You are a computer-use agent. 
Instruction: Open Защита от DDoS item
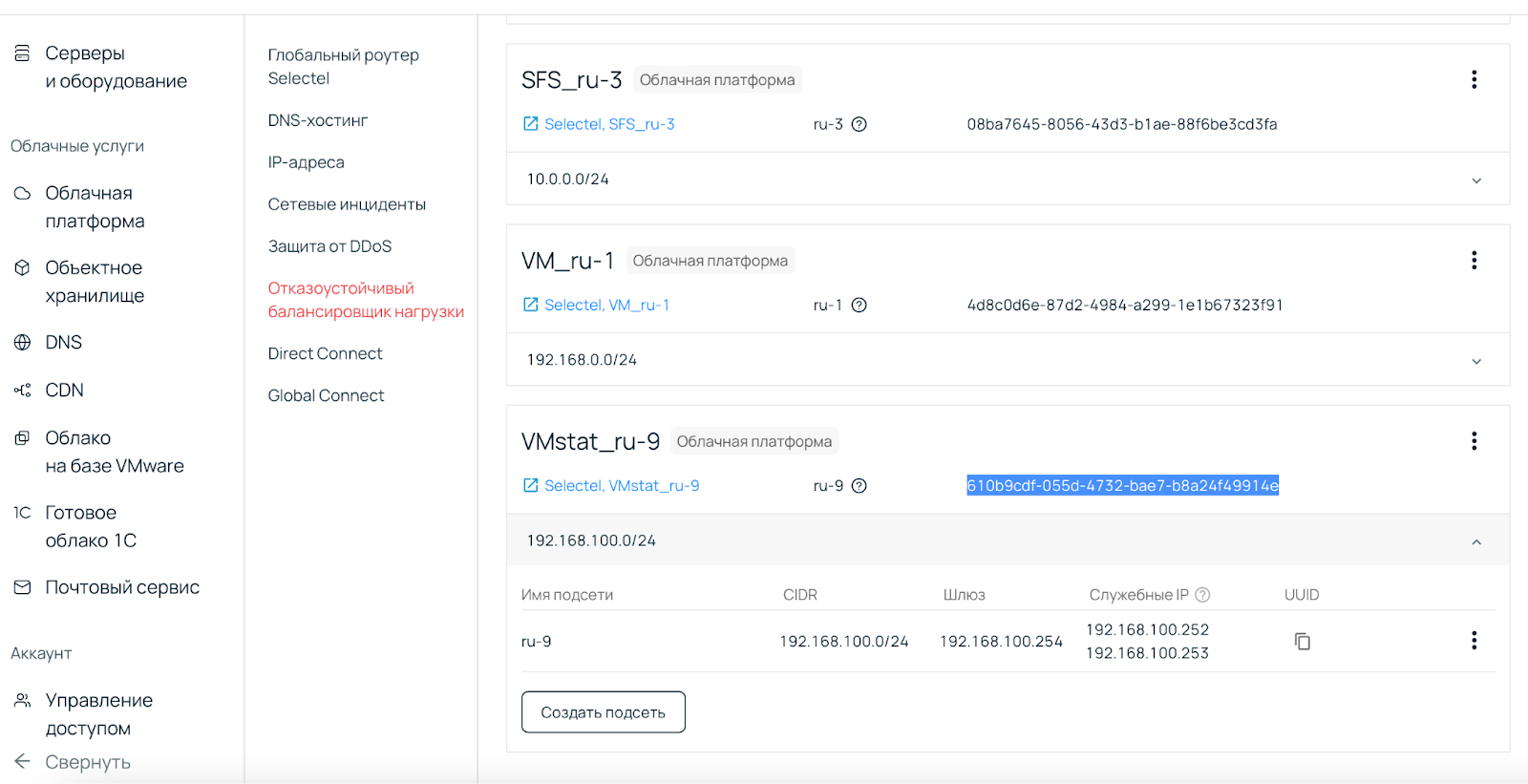click(329, 246)
